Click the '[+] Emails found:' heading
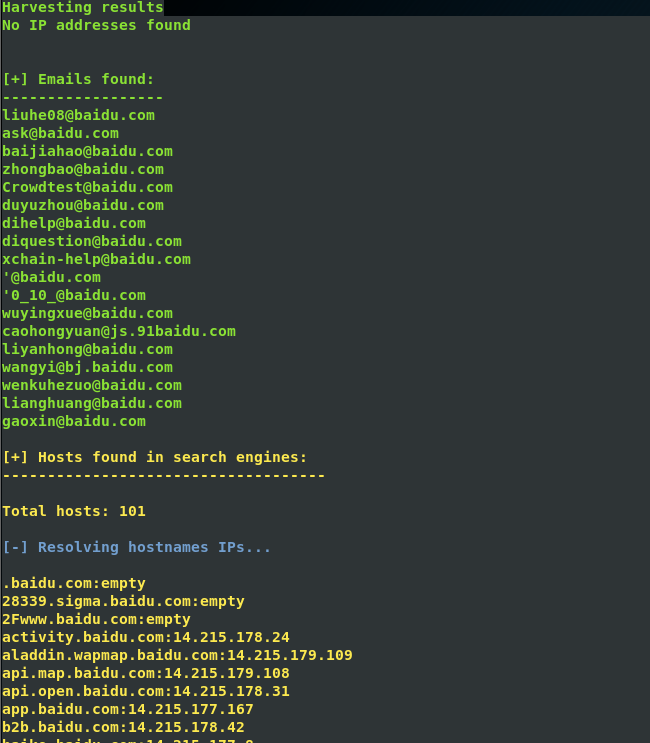The image size is (650, 743). 78,79
